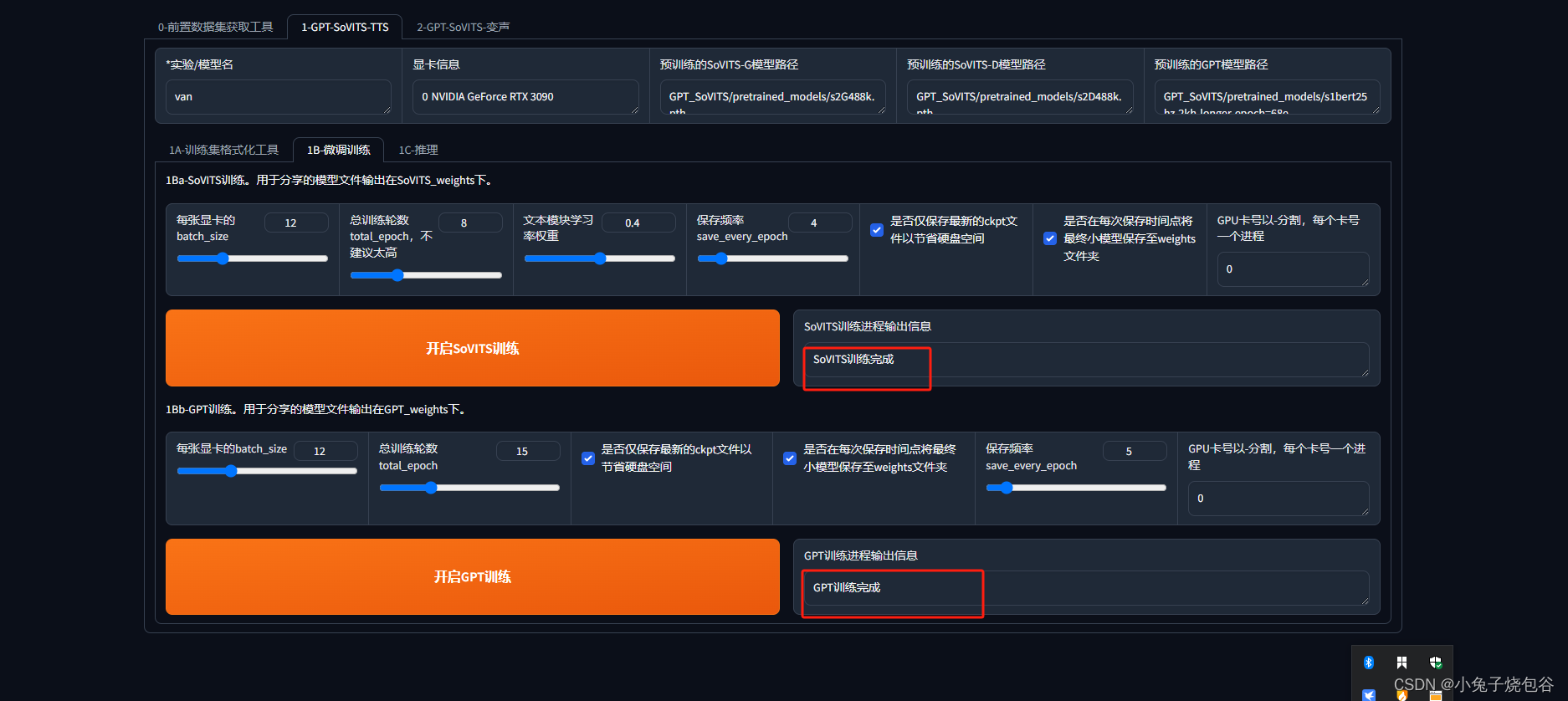The height and width of the screenshot is (701, 1568).
Task: Click the SoVITS total_epoch number box showing 8
Action: (x=470, y=223)
